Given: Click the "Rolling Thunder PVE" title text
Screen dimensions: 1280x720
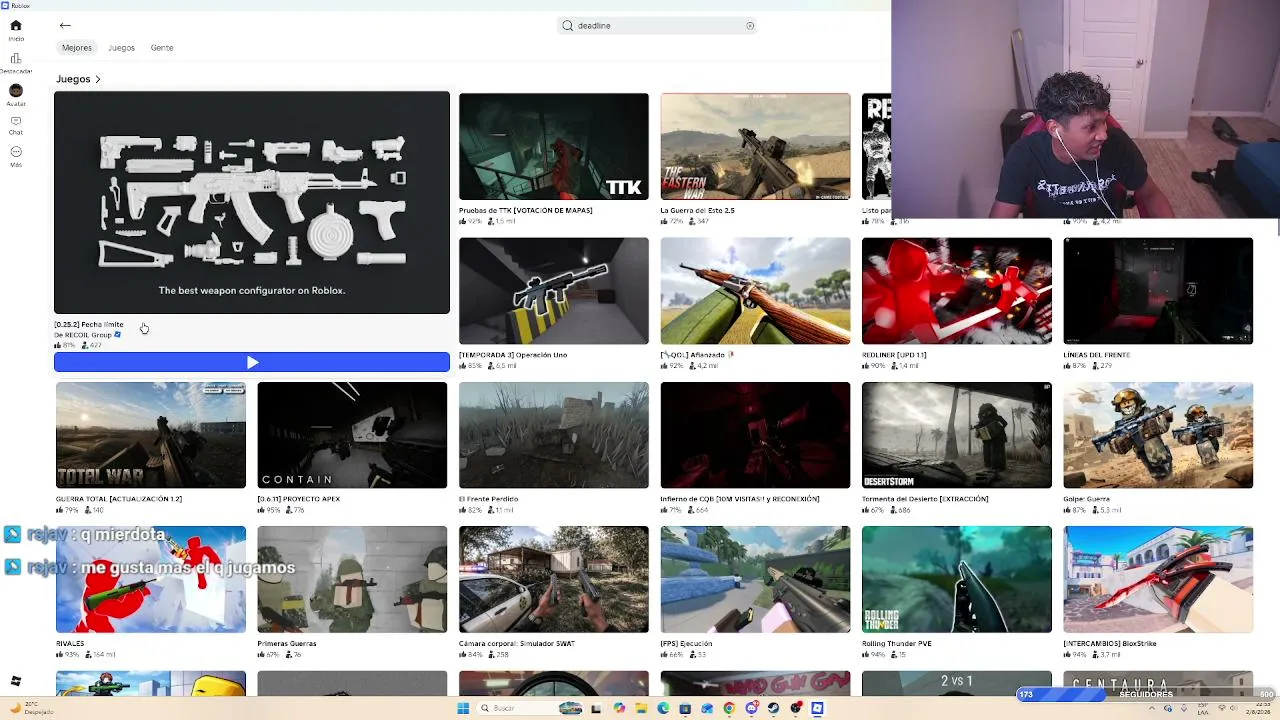Looking at the screenshot, I should pyautogui.click(x=897, y=644).
